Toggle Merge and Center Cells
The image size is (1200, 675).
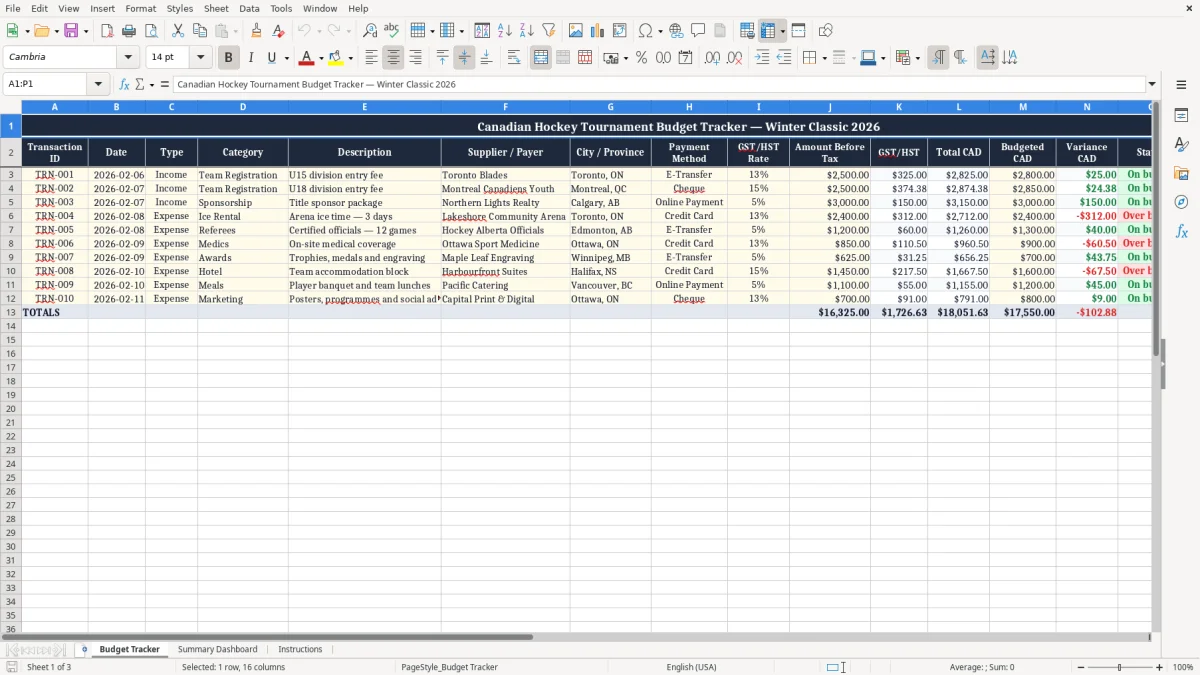pyautogui.click(x=541, y=58)
